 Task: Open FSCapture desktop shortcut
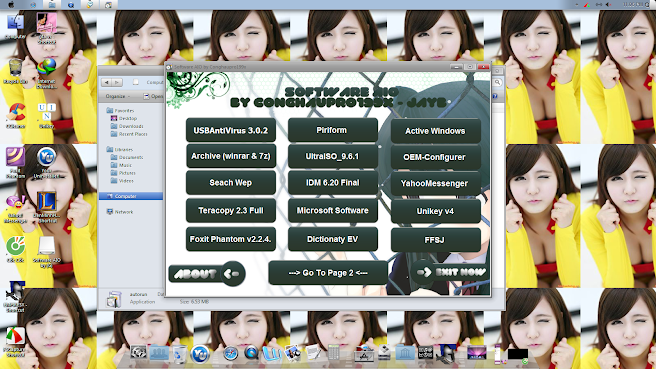pyautogui.click(x=15, y=342)
